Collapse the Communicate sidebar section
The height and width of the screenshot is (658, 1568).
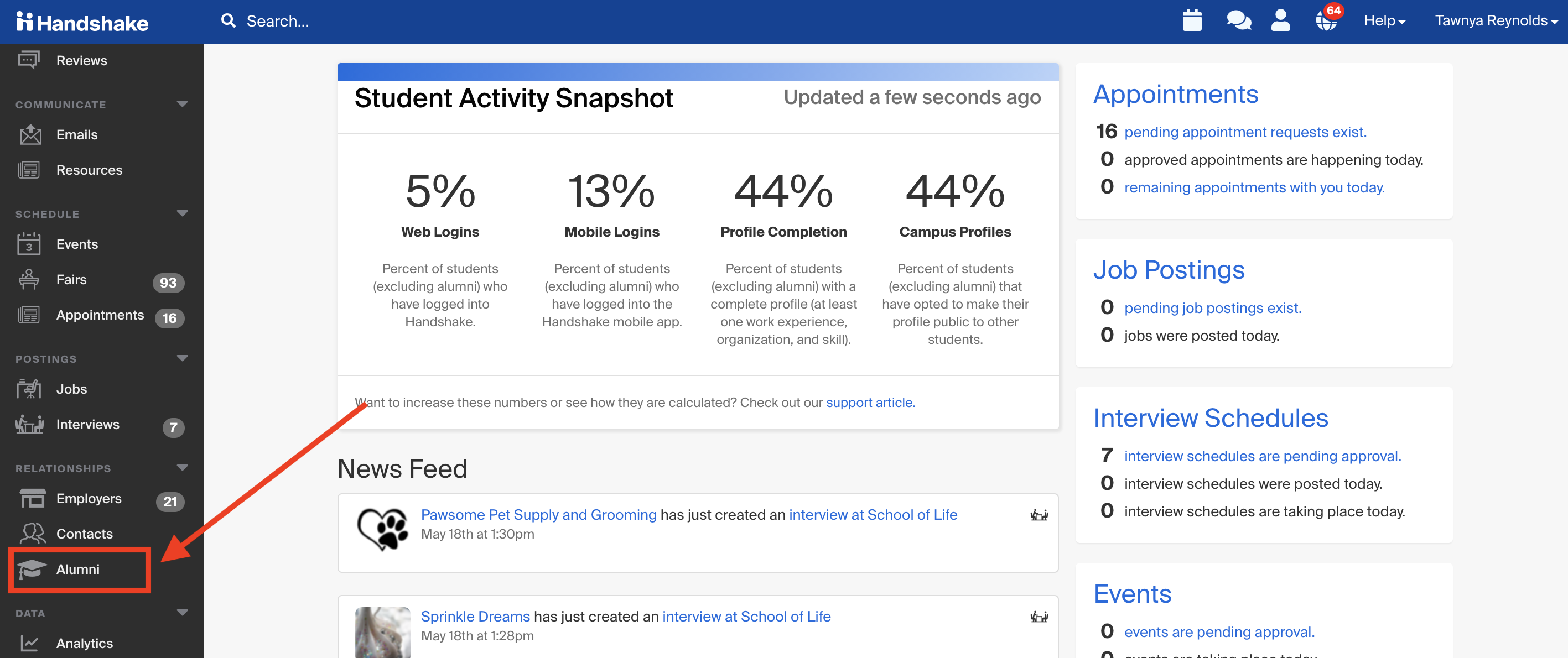tap(182, 104)
